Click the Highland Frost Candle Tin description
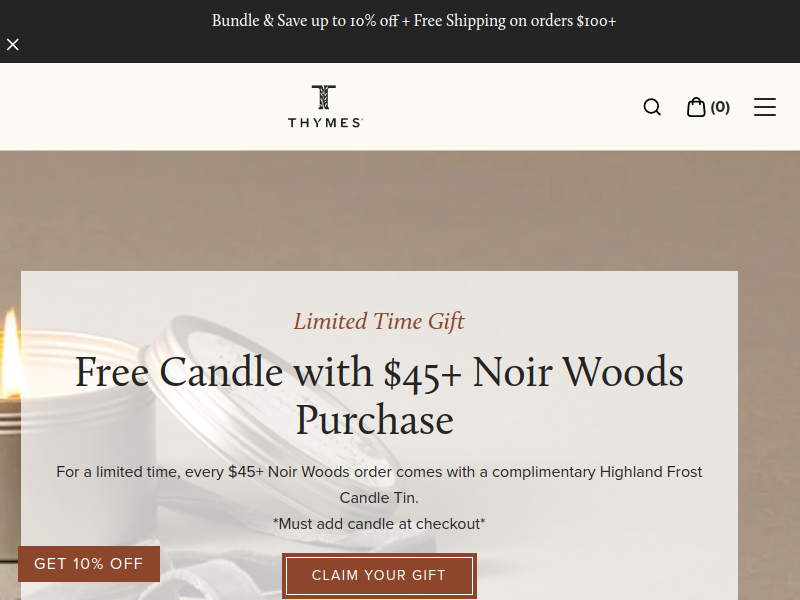 click(379, 484)
